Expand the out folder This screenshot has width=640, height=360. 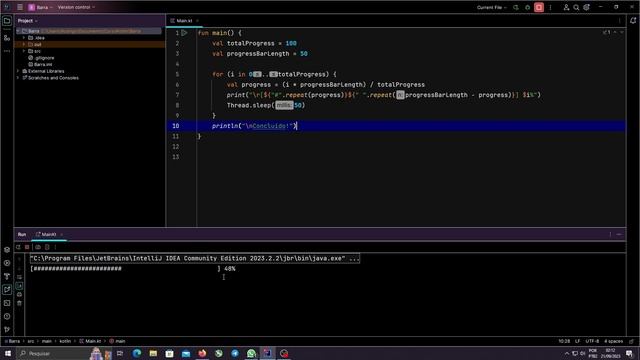(24, 44)
